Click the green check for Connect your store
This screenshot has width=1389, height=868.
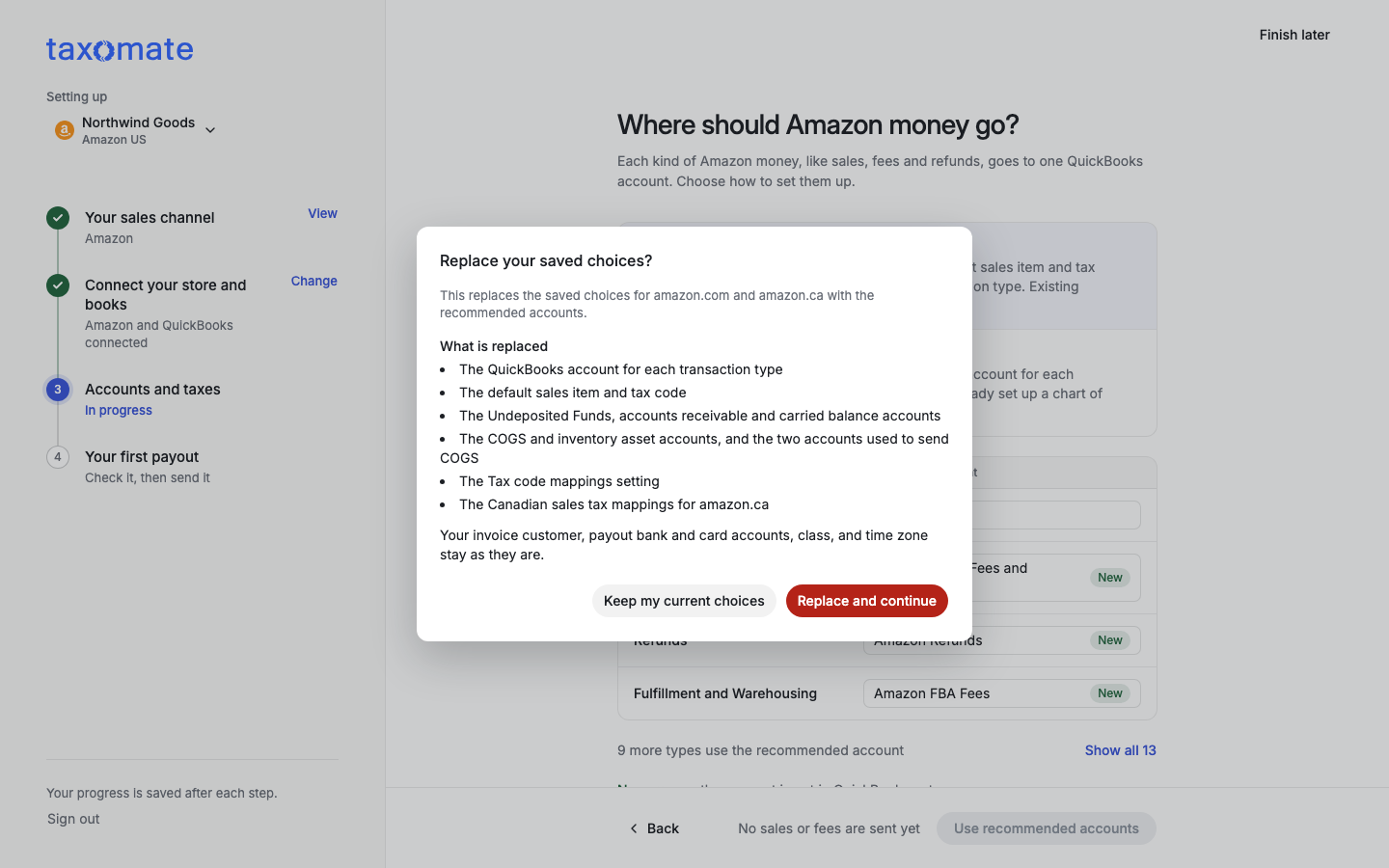click(x=58, y=285)
